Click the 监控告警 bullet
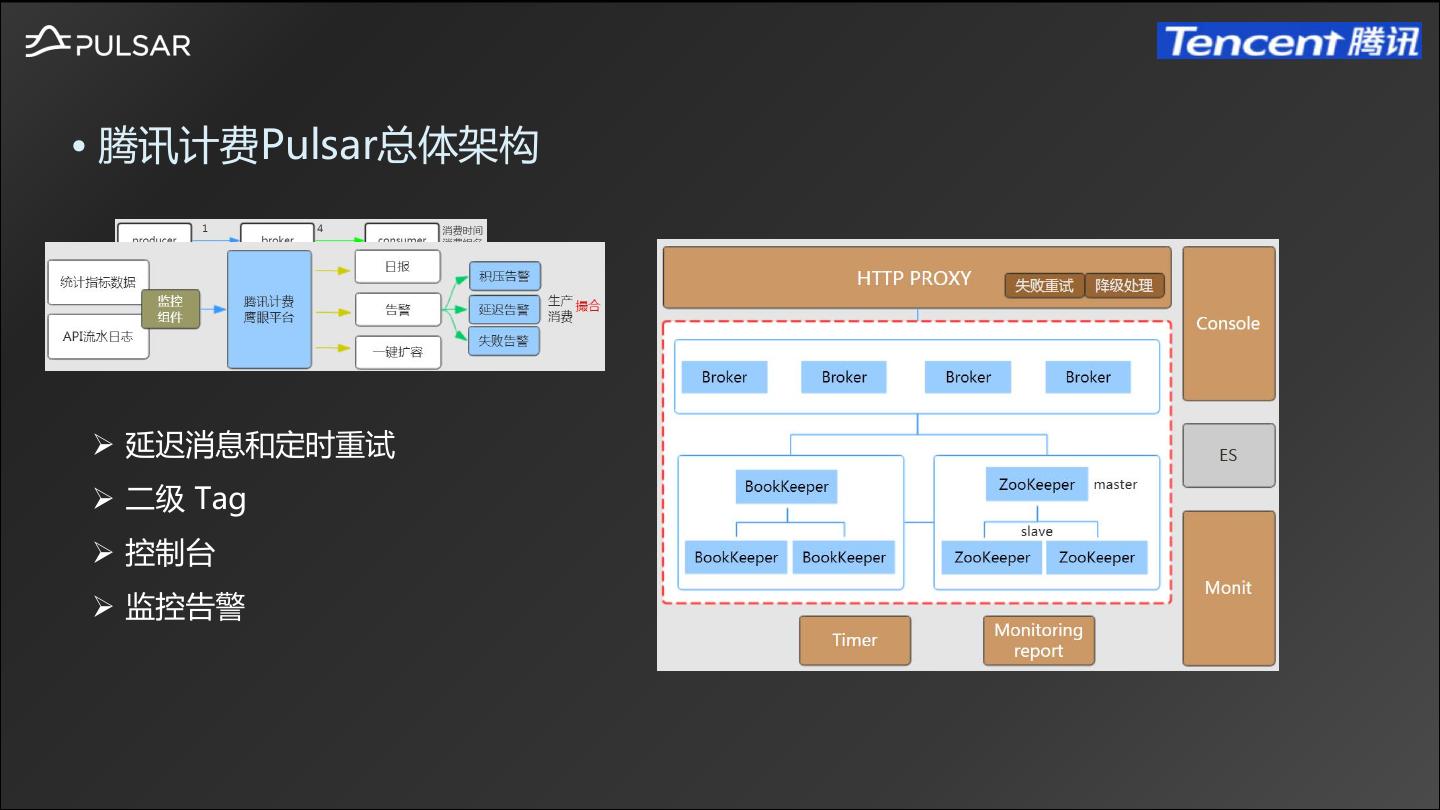 point(185,606)
